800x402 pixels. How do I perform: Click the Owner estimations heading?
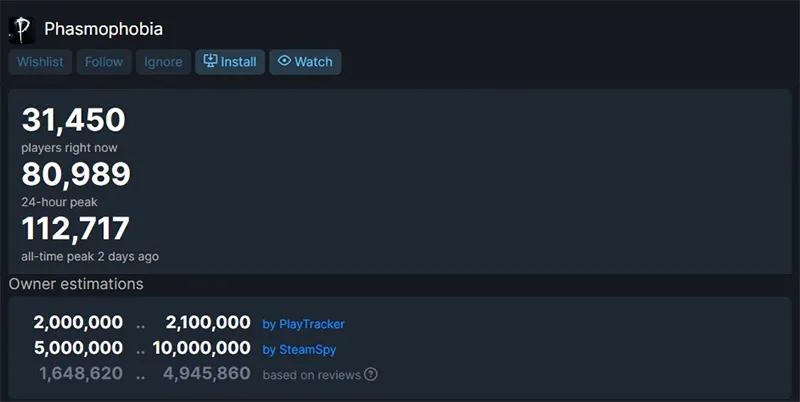click(x=76, y=284)
